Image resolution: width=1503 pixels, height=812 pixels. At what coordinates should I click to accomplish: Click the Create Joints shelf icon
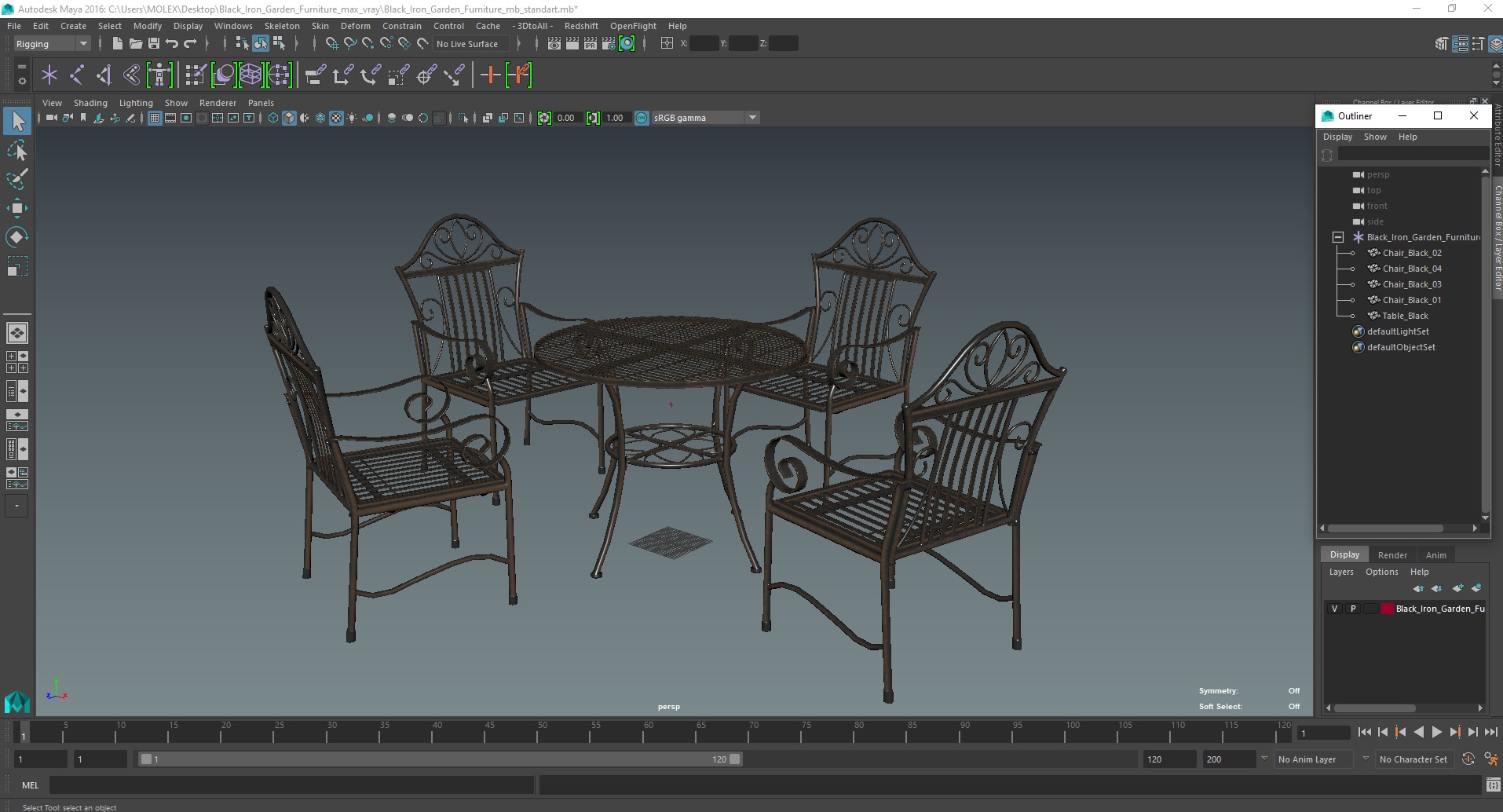click(77, 75)
